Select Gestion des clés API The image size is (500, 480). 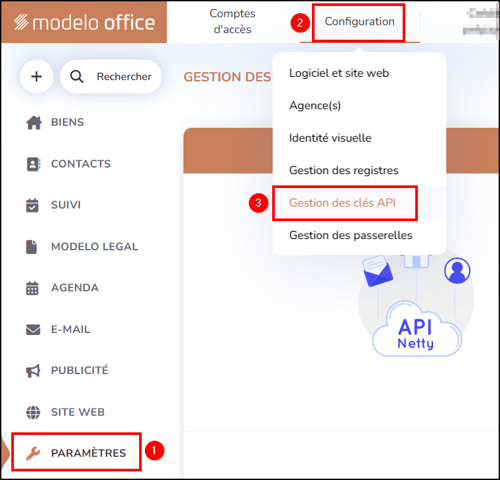(342, 203)
